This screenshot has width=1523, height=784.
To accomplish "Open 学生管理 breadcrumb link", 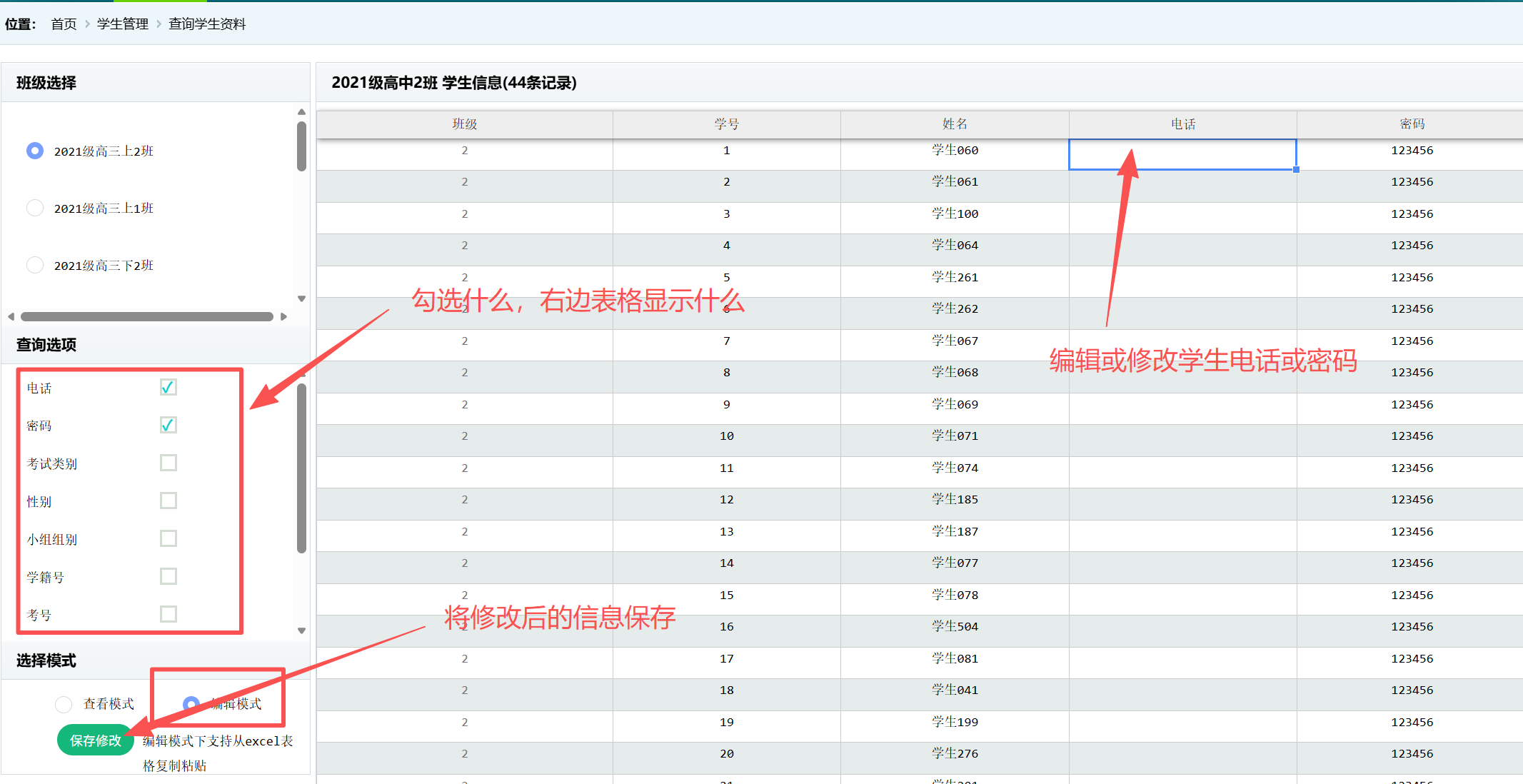I will coord(123,24).
